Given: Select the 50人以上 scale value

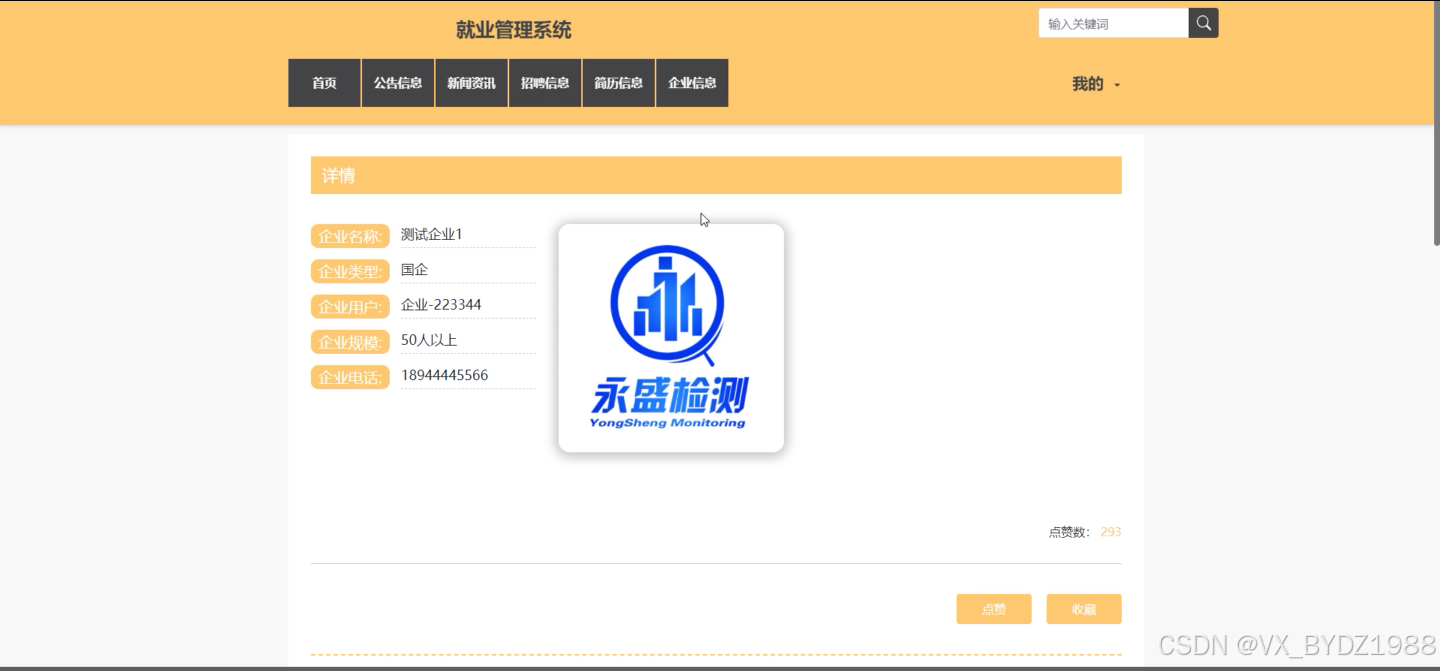Looking at the screenshot, I should [429, 340].
